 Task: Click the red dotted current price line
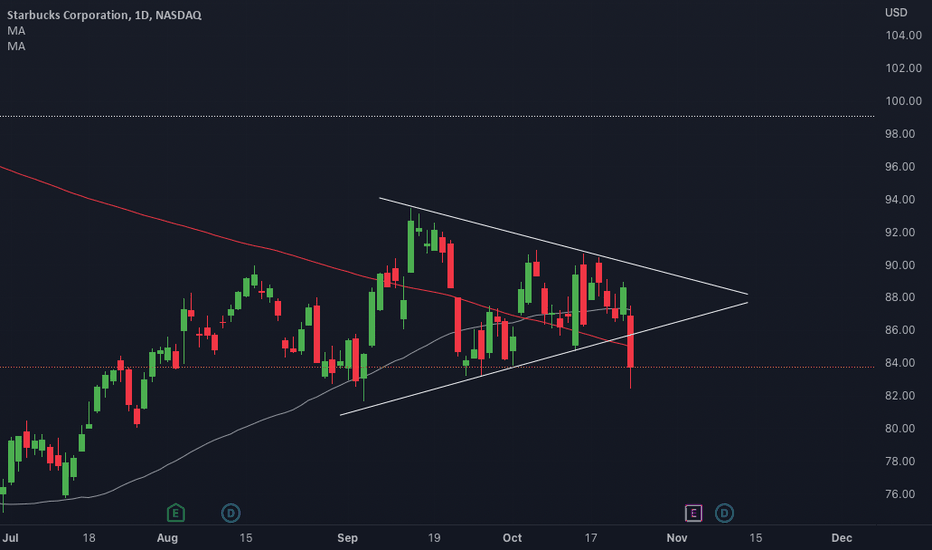pos(437,367)
